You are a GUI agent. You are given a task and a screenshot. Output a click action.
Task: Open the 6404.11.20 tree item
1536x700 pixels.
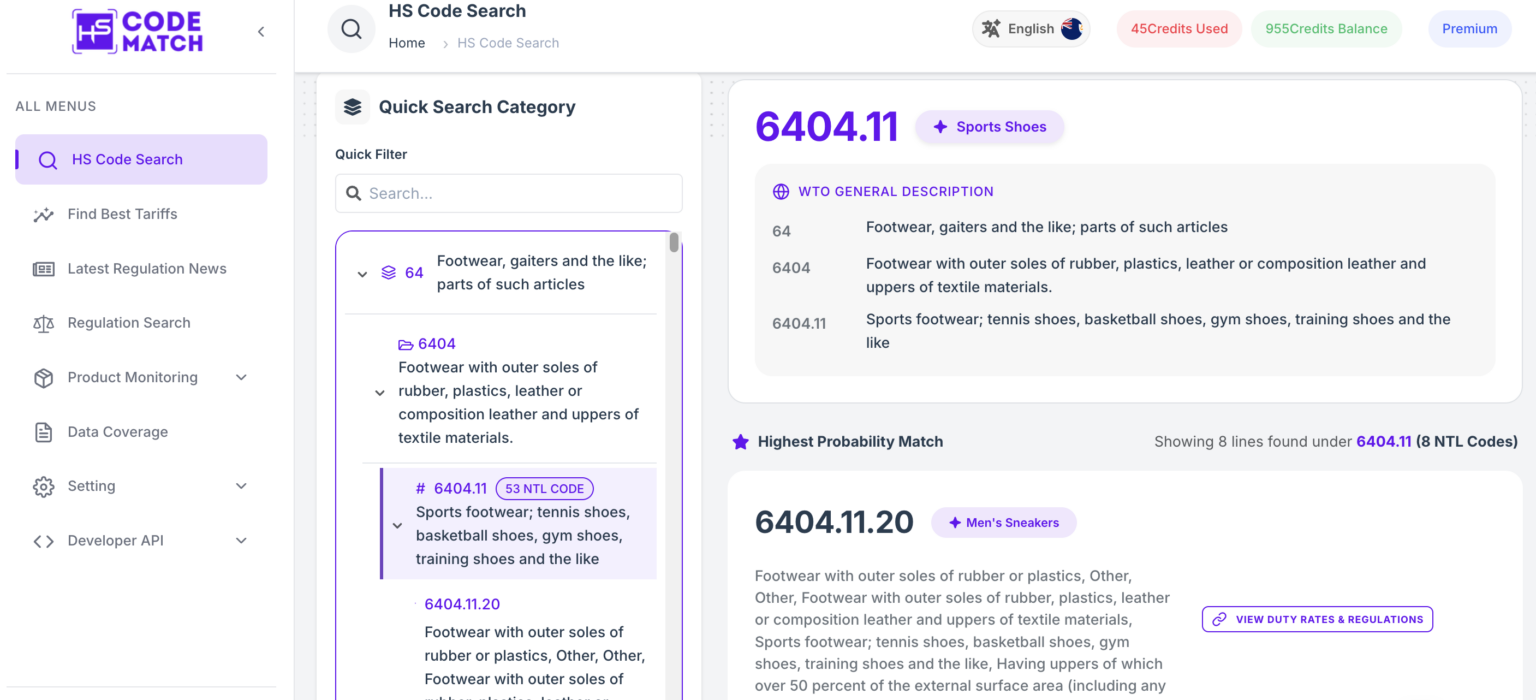(462, 604)
